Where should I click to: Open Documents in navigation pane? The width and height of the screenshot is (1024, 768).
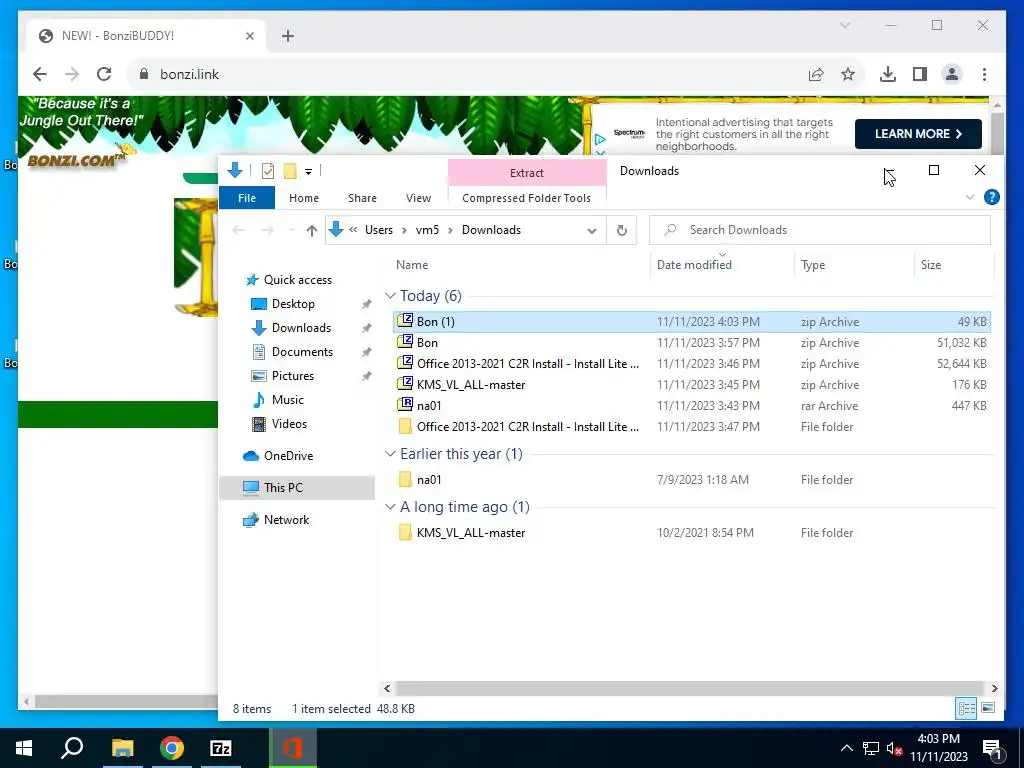(x=302, y=352)
